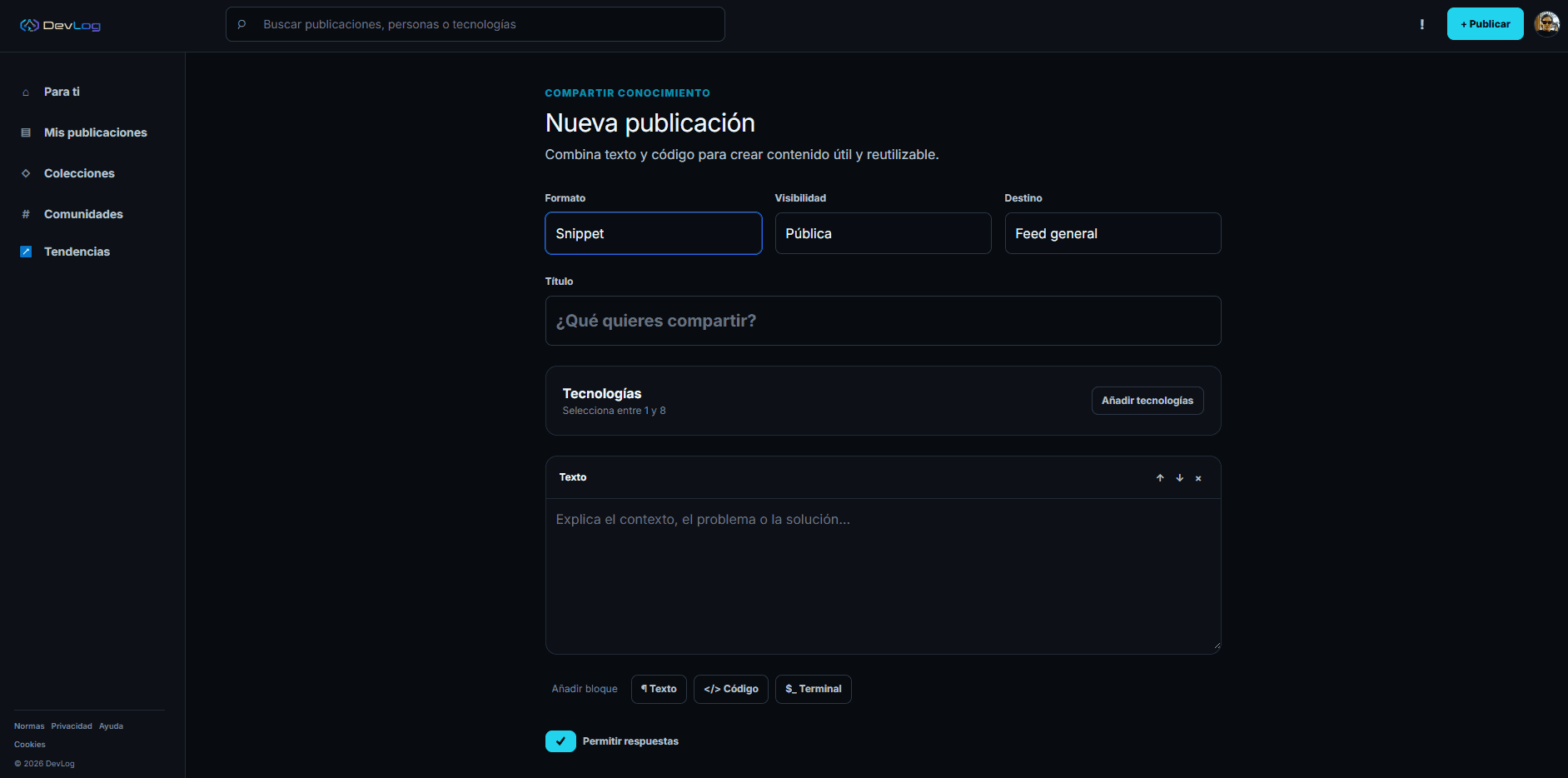The image size is (1568, 778).
Task: Click the Título input field
Action: click(x=884, y=321)
